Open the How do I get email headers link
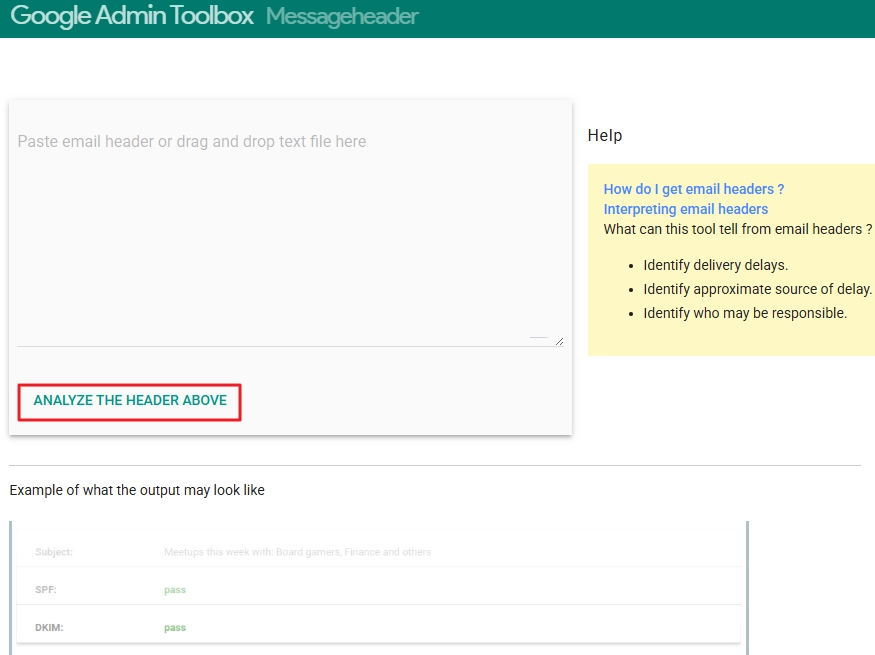The width and height of the screenshot is (875, 655). tap(694, 189)
